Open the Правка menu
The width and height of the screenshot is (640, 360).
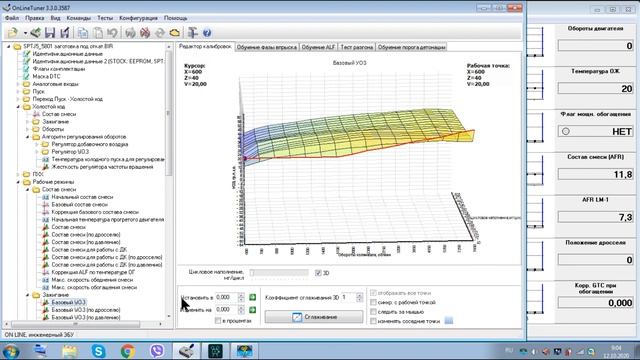point(35,18)
